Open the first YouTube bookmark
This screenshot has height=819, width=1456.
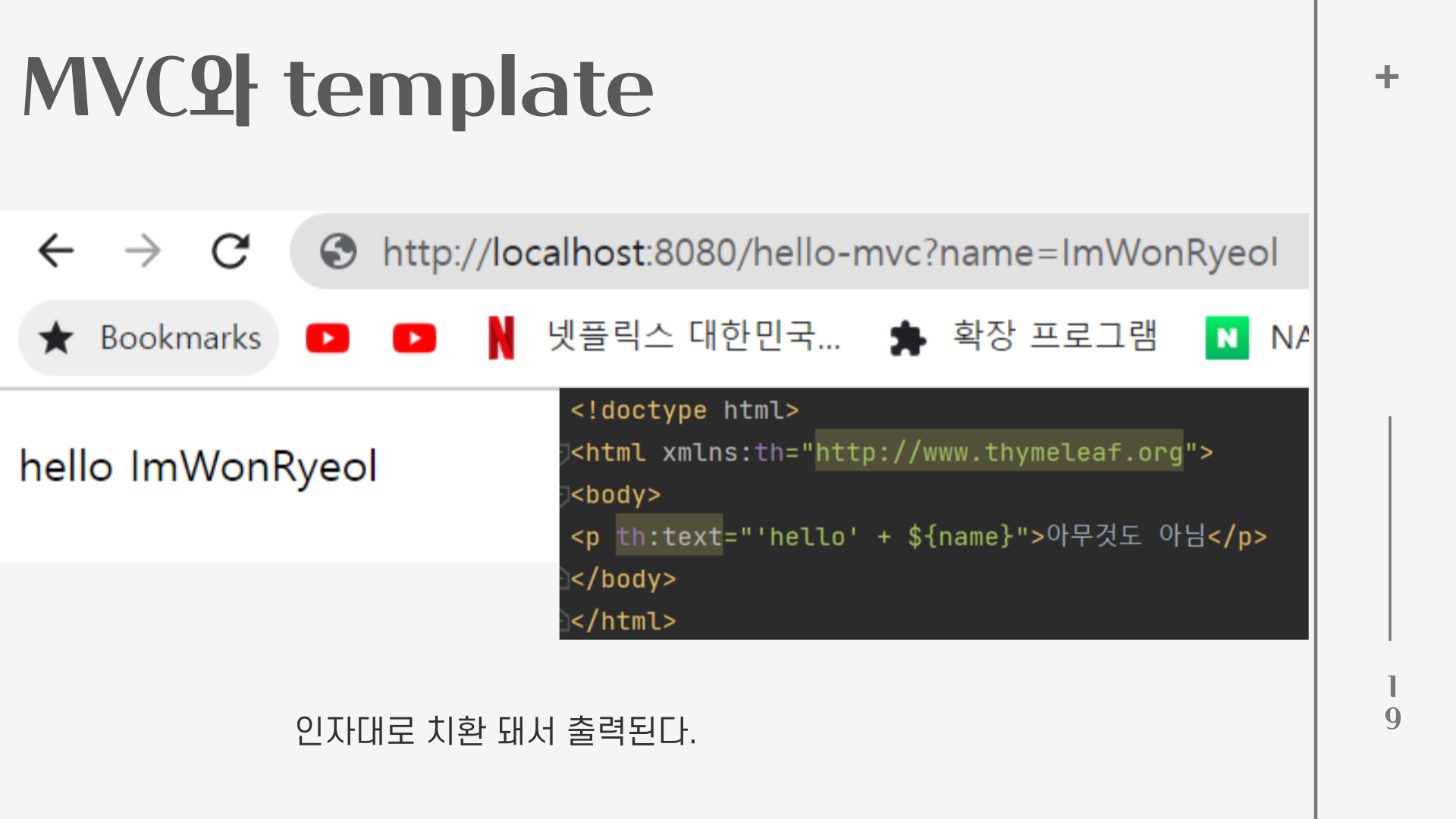pyautogui.click(x=328, y=338)
